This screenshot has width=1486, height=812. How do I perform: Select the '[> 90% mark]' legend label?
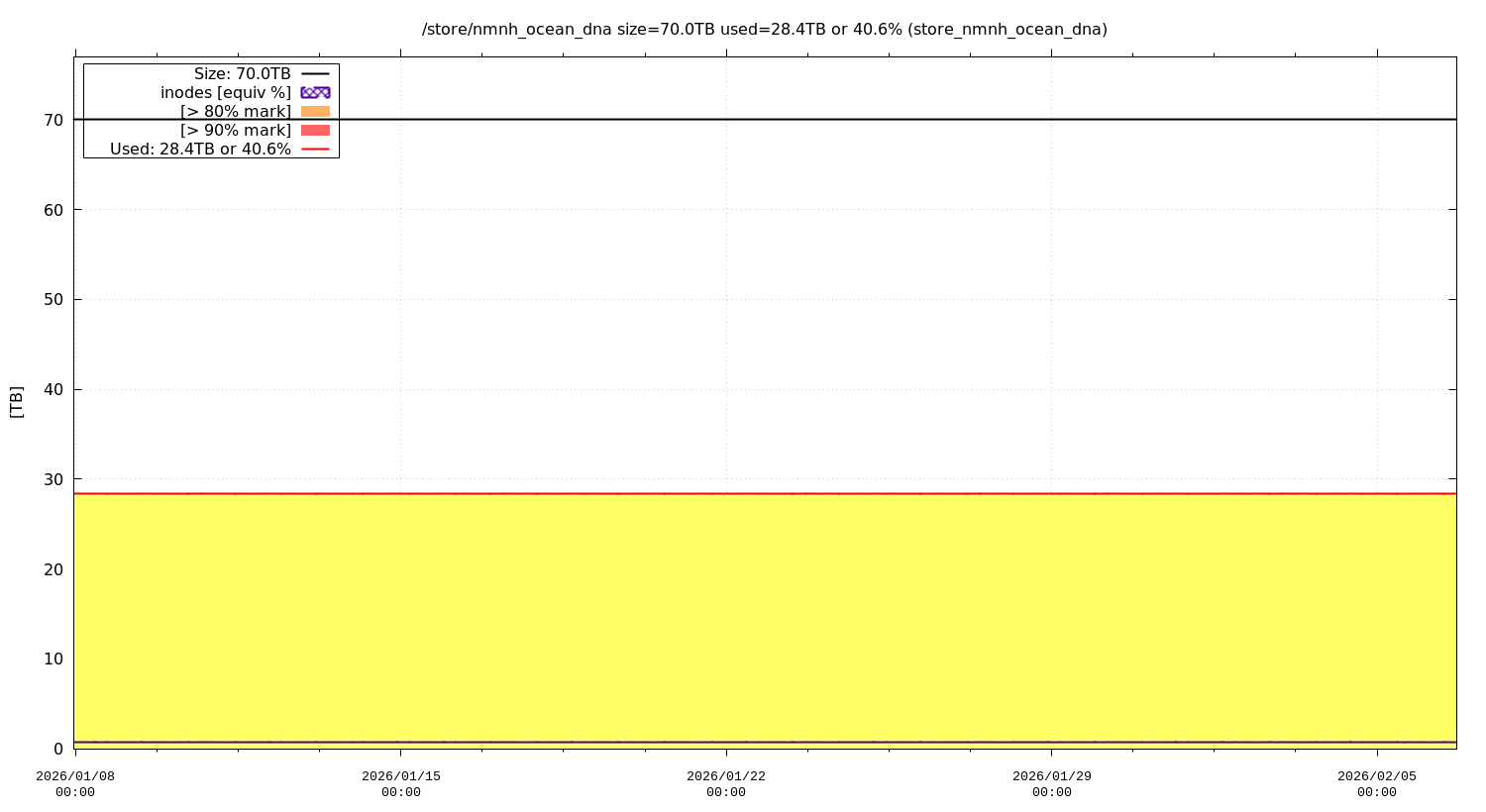click(x=236, y=131)
